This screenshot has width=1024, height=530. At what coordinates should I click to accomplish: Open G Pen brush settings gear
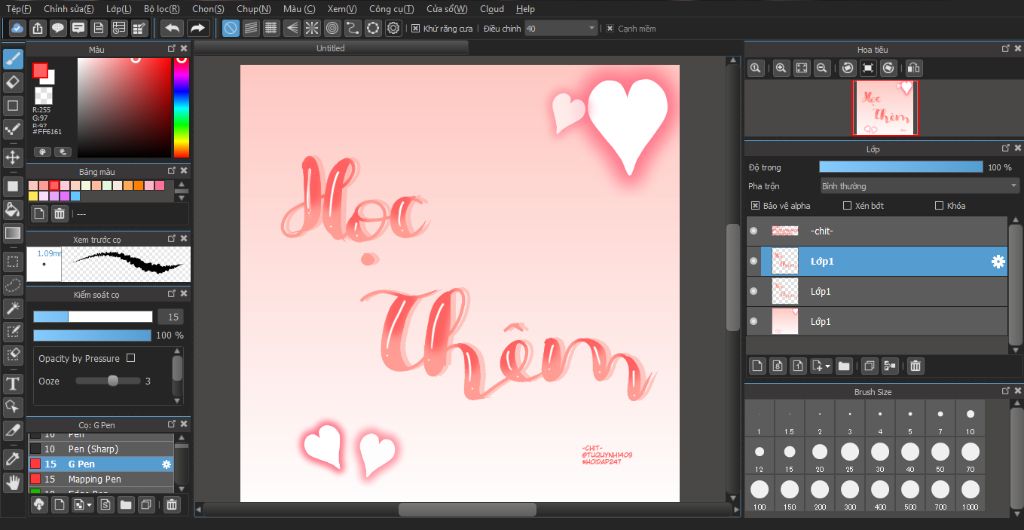(167, 464)
